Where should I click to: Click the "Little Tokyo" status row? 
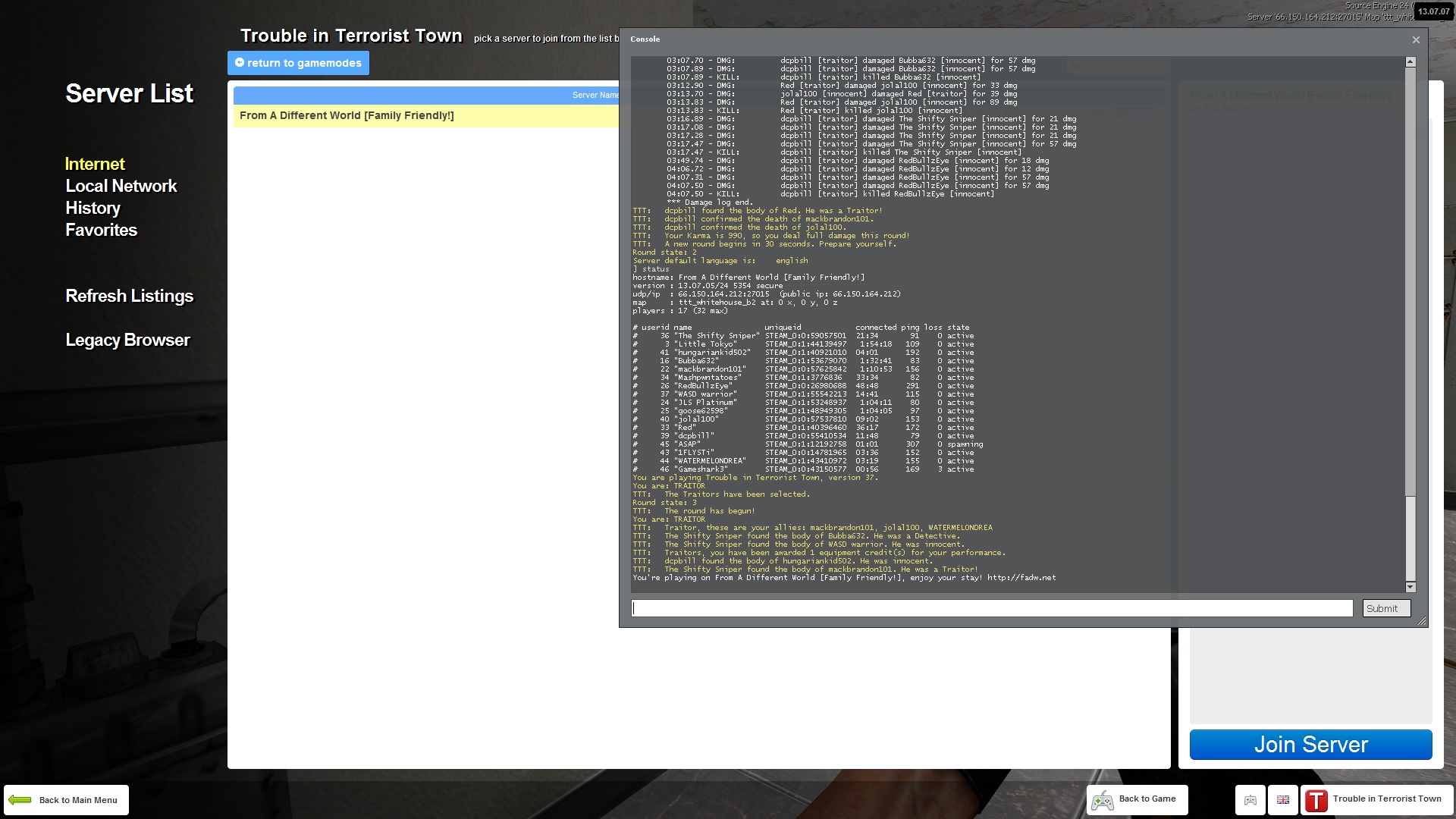(803, 344)
